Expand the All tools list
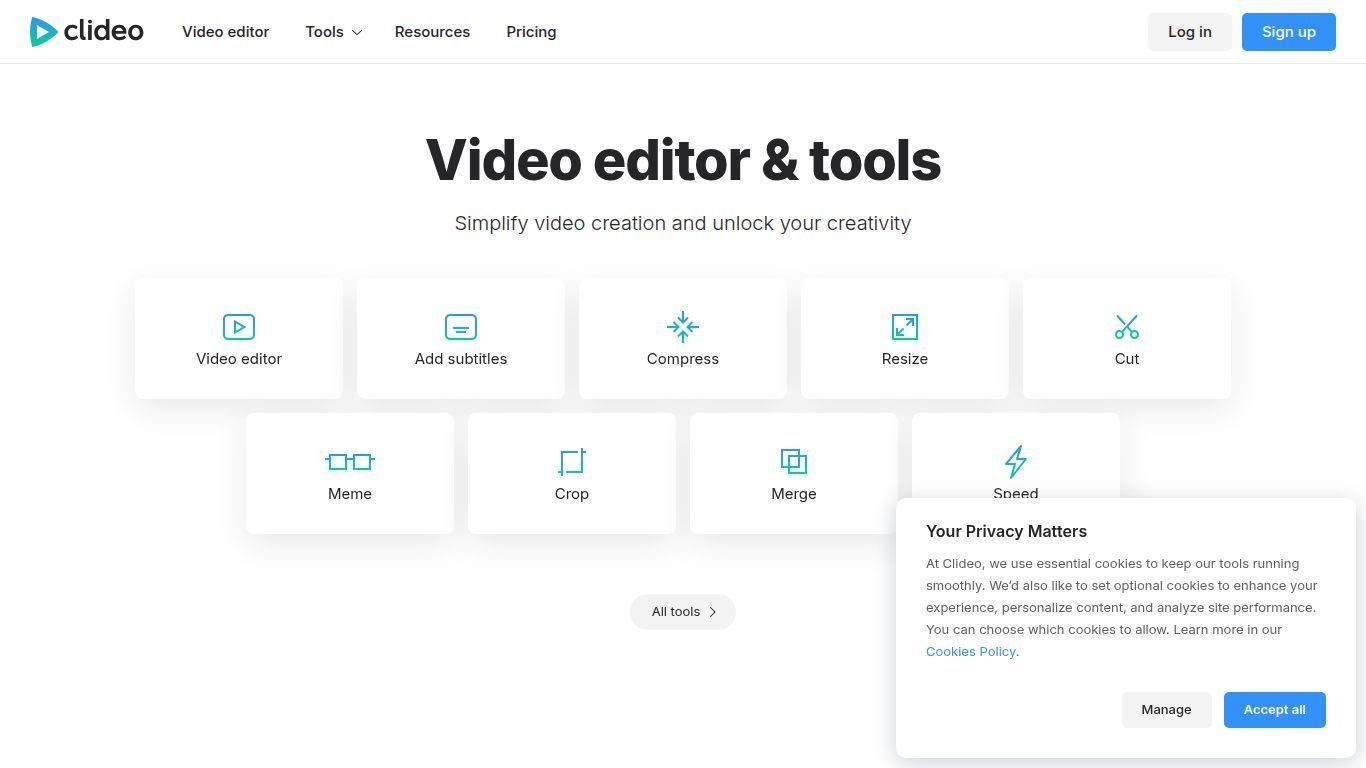The width and height of the screenshot is (1366, 768). click(x=683, y=612)
